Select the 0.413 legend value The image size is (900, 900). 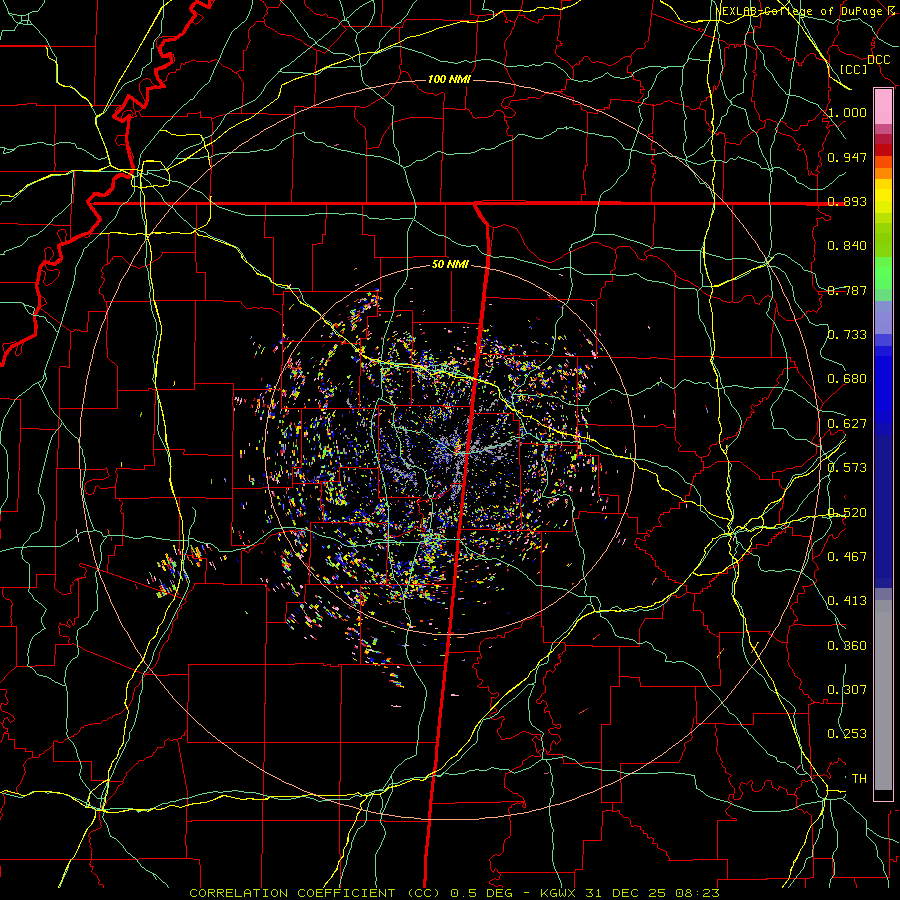tap(847, 601)
